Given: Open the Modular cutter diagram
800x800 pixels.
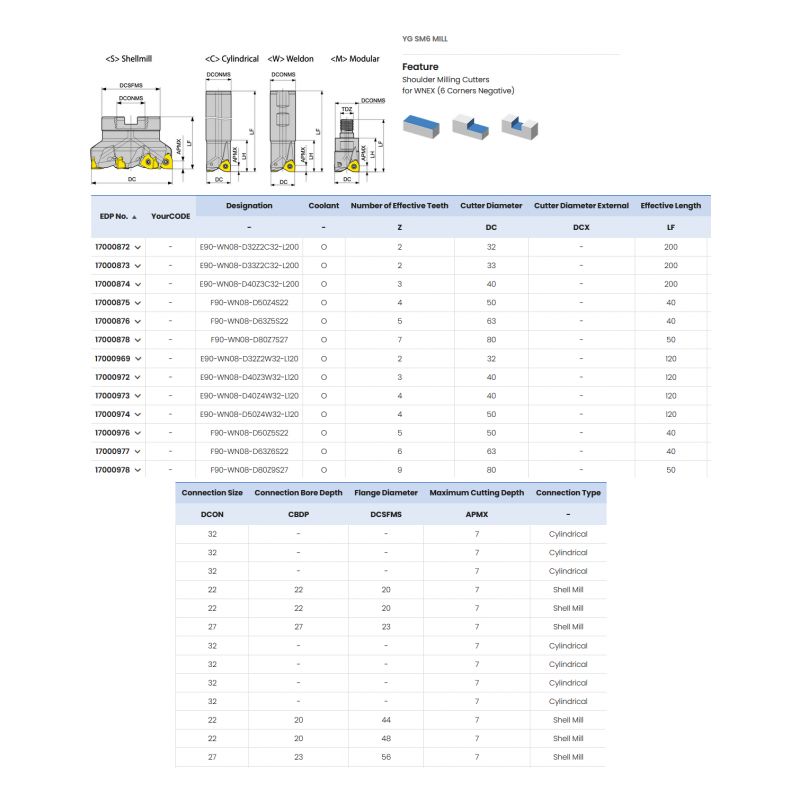Looking at the screenshot, I should click(353, 138).
